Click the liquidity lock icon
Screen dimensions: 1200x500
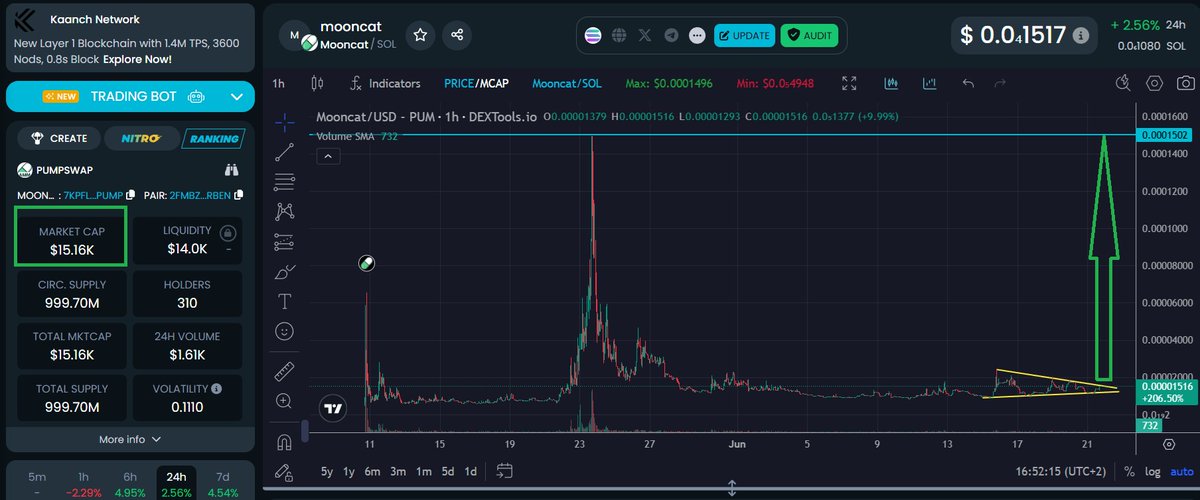[x=228, y=233]
